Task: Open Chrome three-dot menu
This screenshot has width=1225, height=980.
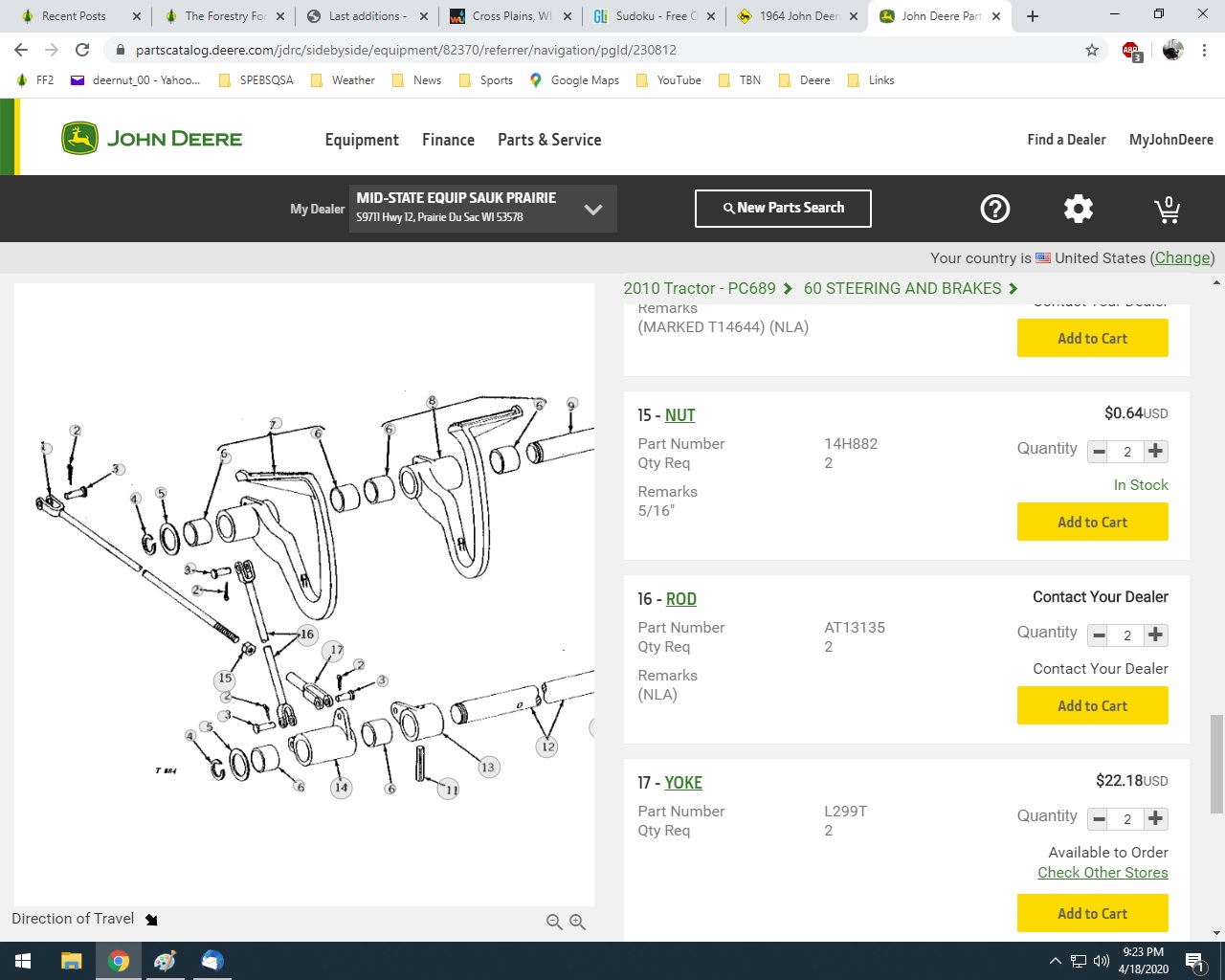Action: [1204, 50]
